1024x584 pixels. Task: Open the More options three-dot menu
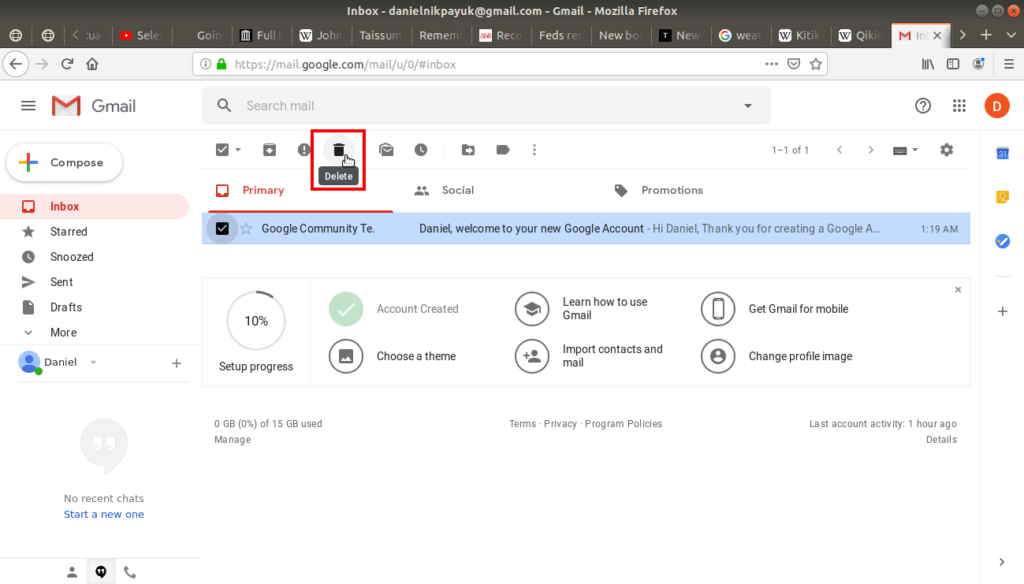tap(534, 150)
